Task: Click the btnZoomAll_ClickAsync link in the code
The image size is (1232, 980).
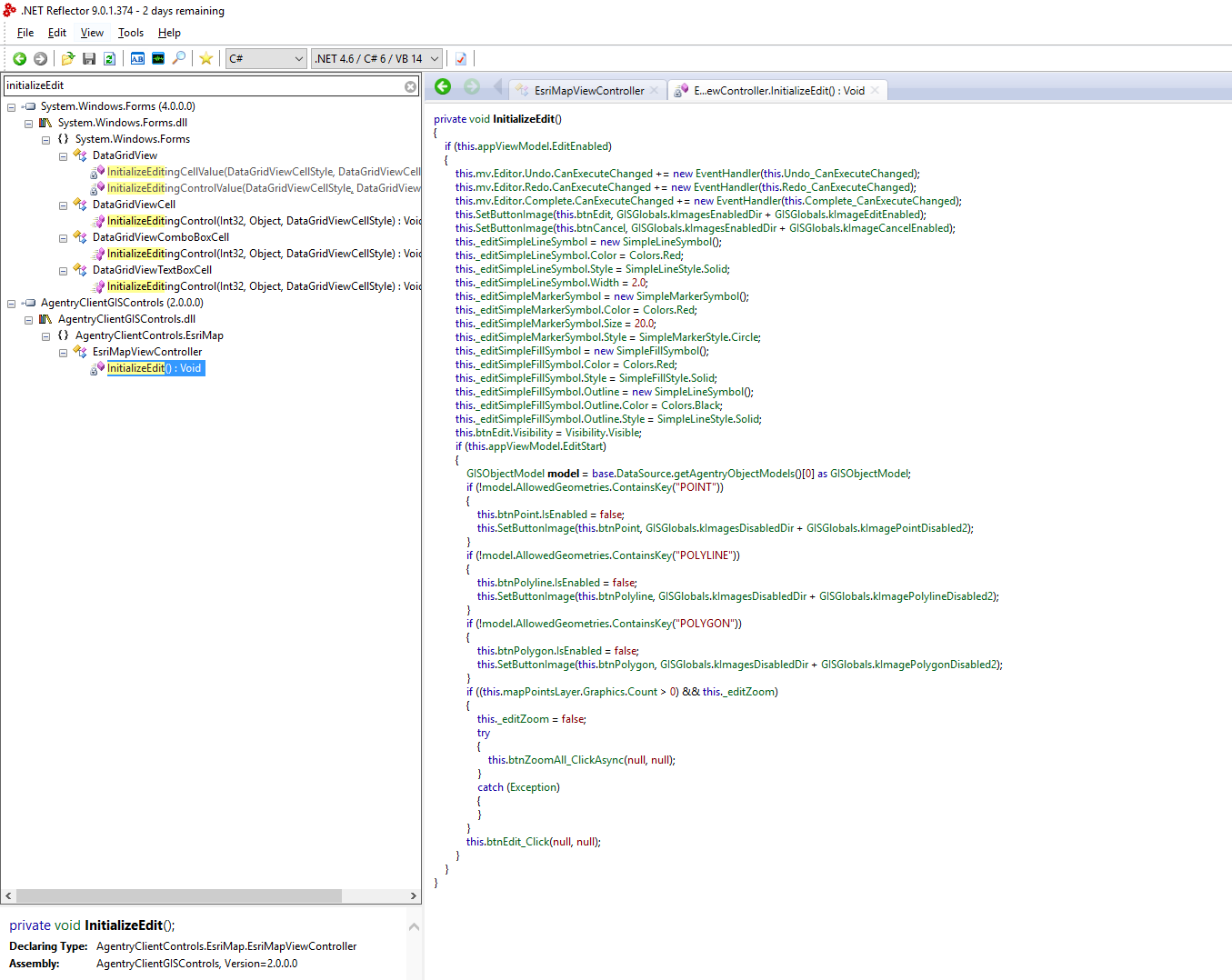Action: coord(566,760)
